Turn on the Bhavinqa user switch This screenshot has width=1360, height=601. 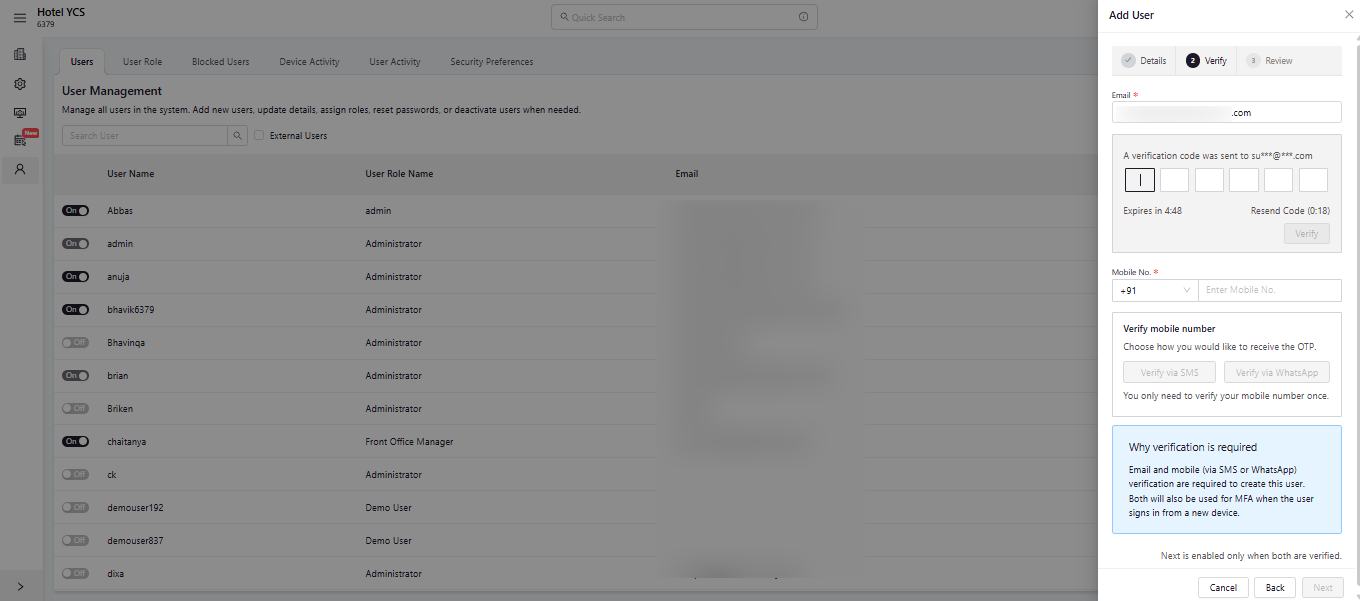(75, 343)
